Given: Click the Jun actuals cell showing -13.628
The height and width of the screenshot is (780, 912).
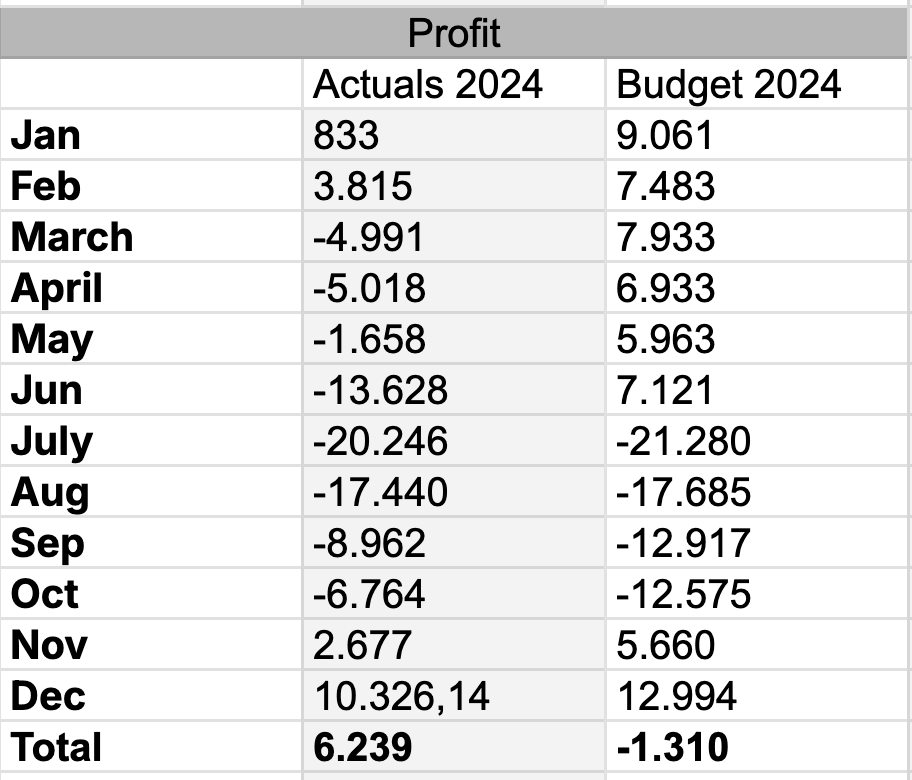Looking at the screenshot, I should (x=452, y=390).
